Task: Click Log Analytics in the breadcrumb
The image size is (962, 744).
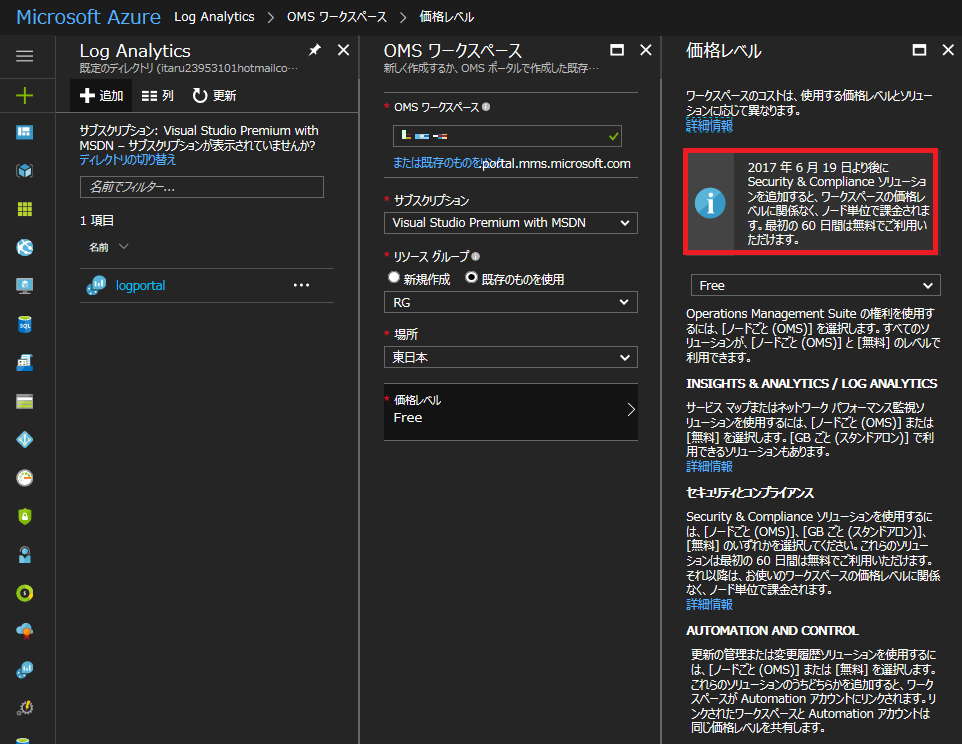Action: pyautogui.click(x=214, y=17)
